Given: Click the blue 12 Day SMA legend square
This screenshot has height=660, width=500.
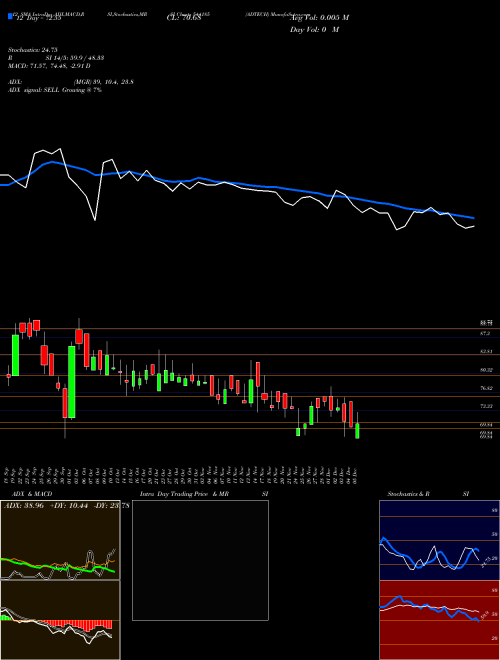Looking at the screenshot, I should pos(10,16).
